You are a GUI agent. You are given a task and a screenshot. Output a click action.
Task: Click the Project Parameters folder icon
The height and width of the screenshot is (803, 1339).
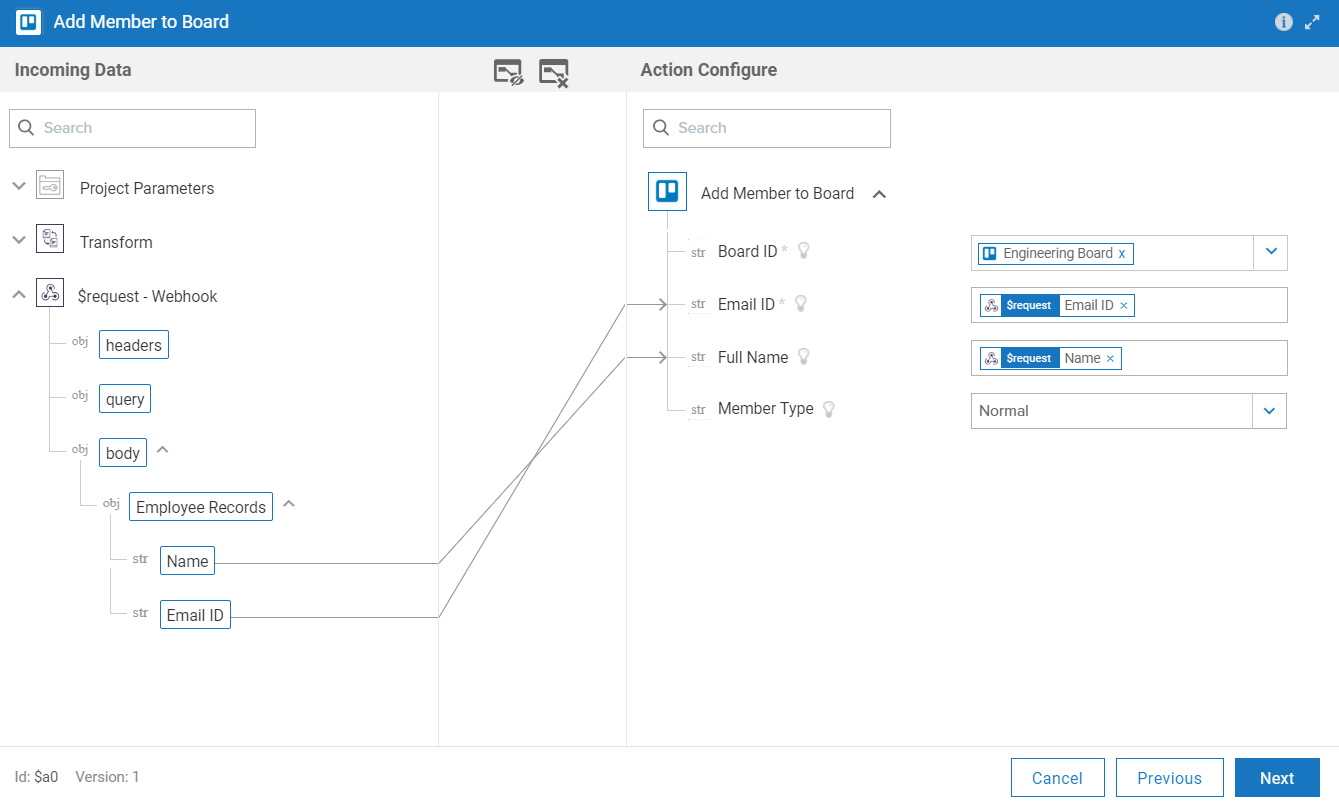(50, 187)
